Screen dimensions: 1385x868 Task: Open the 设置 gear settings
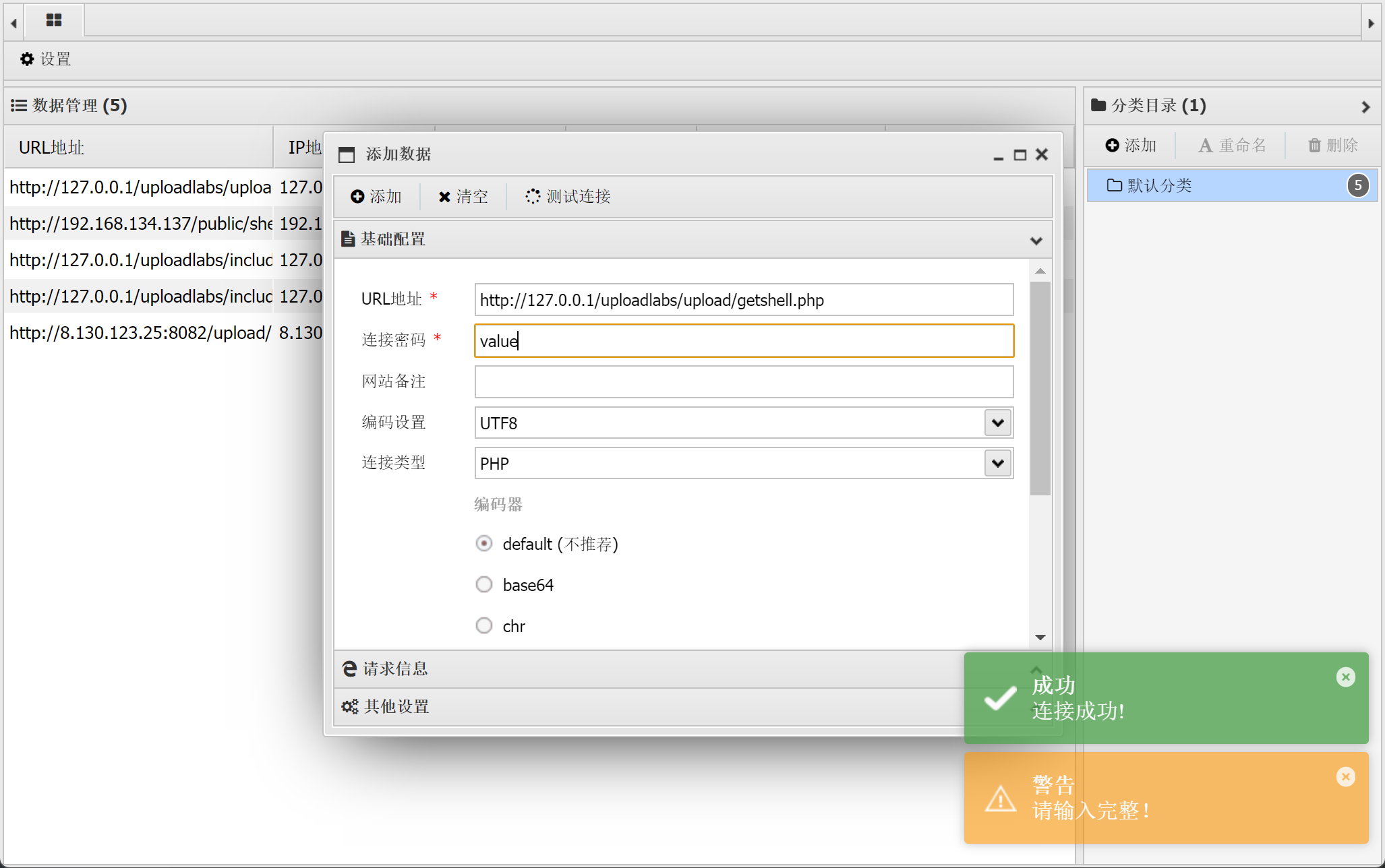pyautogui.click(x=46, y=59)
